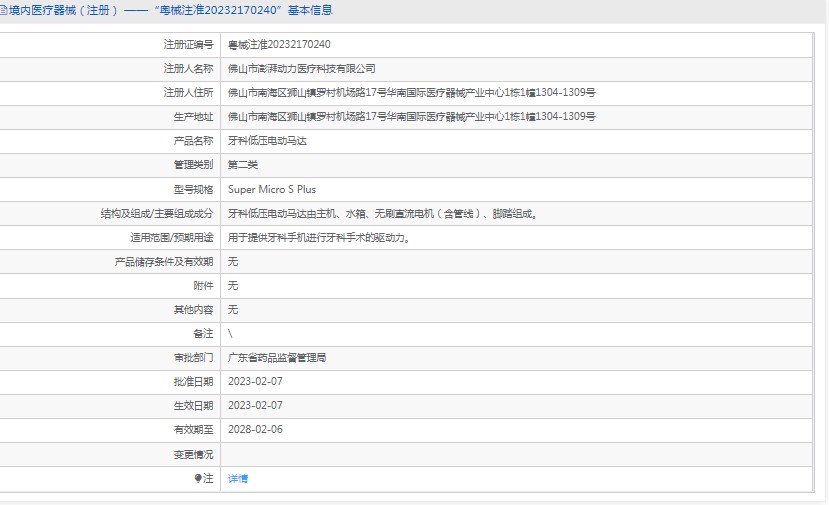Click the 生效日期 value 2023-02-07
The height and width of the screenshot is (505, 829).
[x=255, y=406]
